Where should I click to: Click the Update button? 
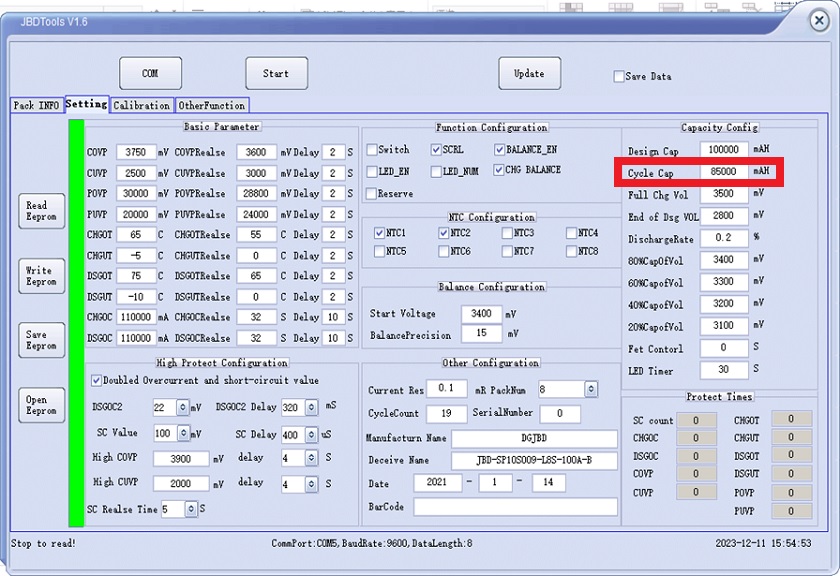point(530,73)
